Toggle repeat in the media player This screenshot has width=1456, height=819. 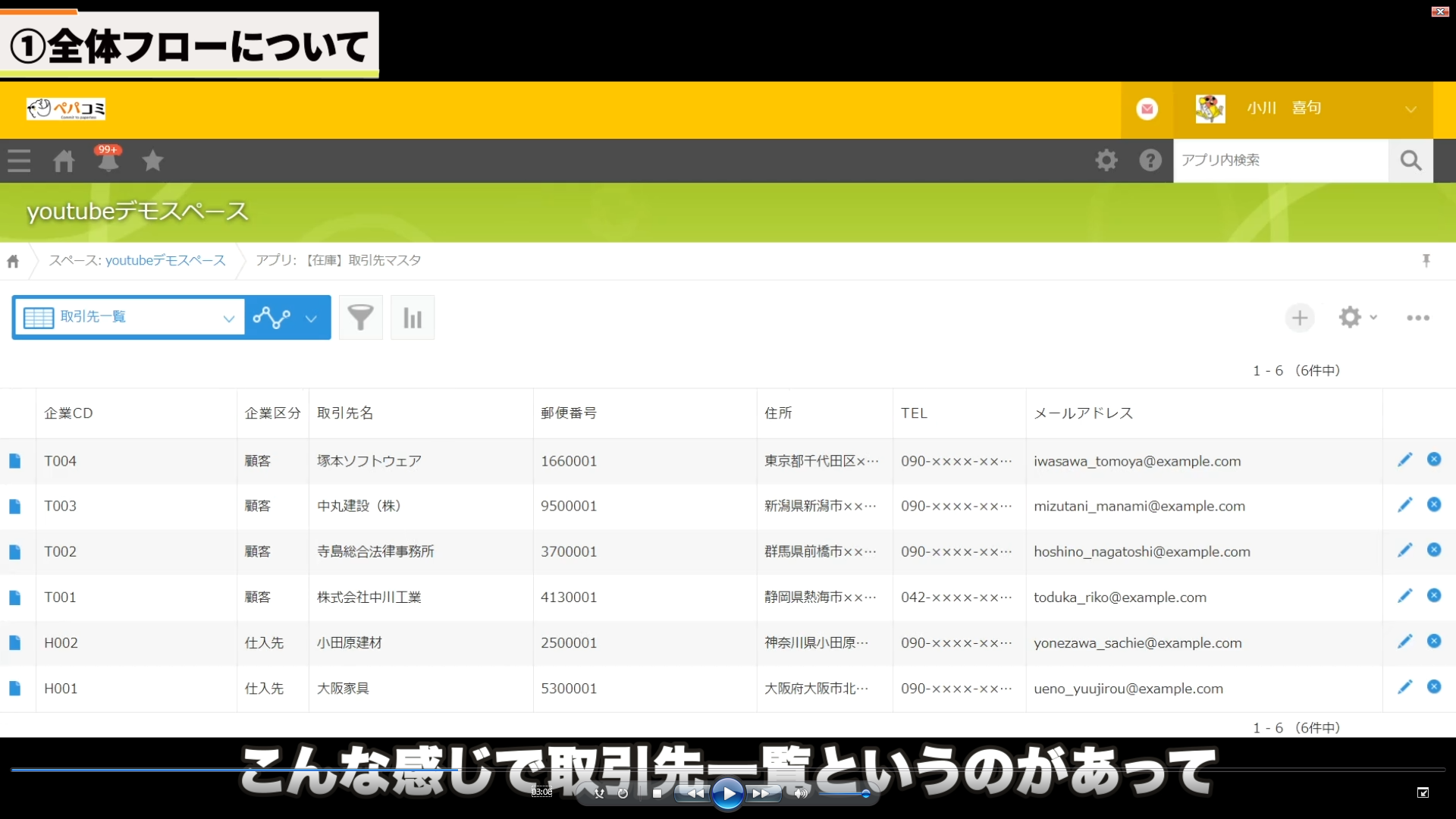[x=623, y=793]
